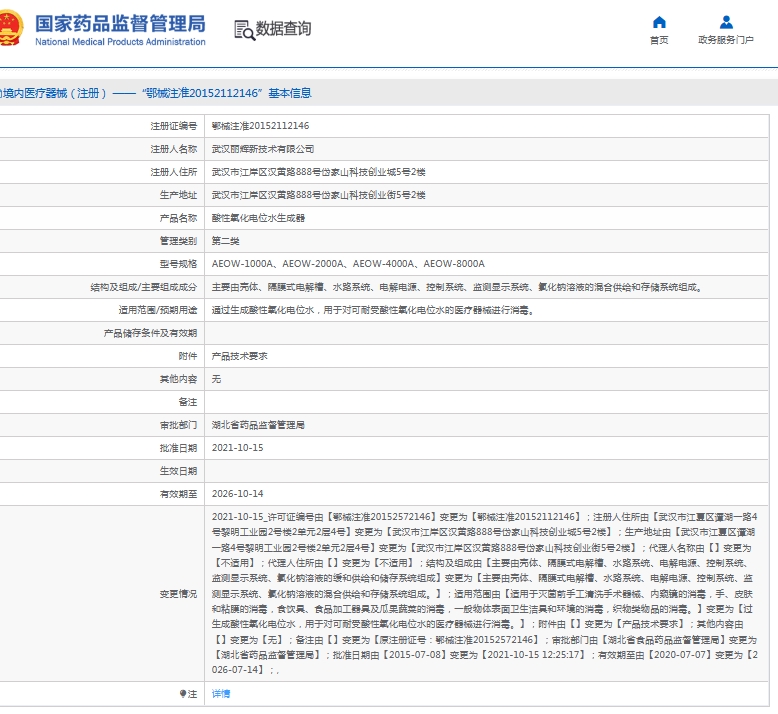Viewport: 778px width, 714px height.
Task: Click the 变更情况 label
Action: point(178,593)
